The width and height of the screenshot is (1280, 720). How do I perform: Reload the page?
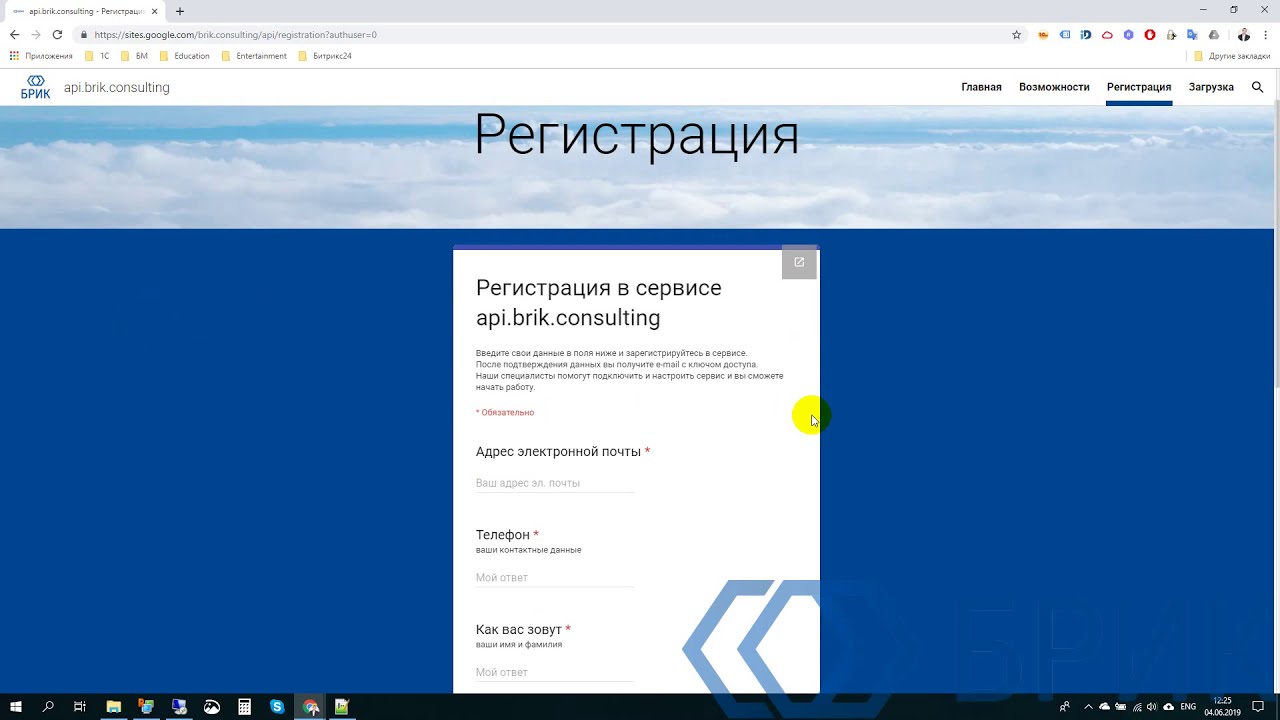point(57,35)
